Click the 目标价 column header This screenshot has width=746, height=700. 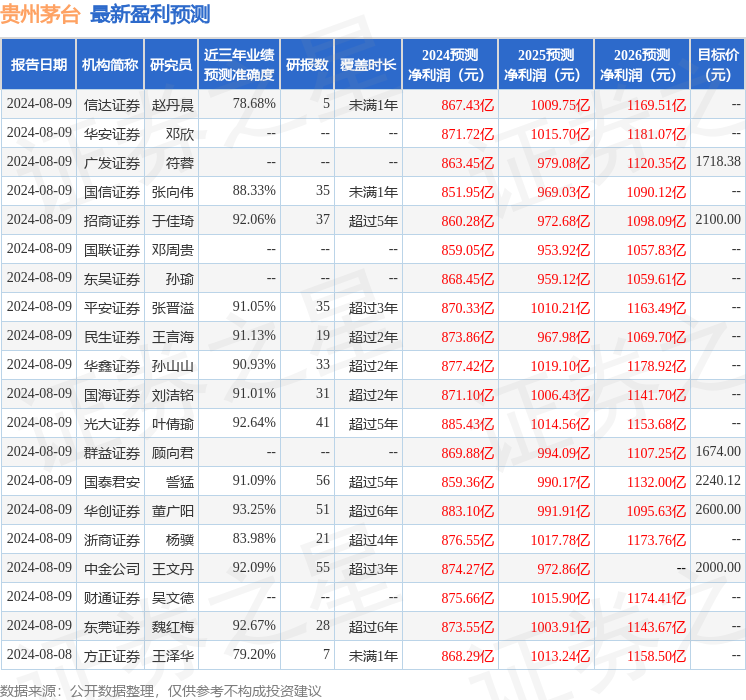point(717,64)
